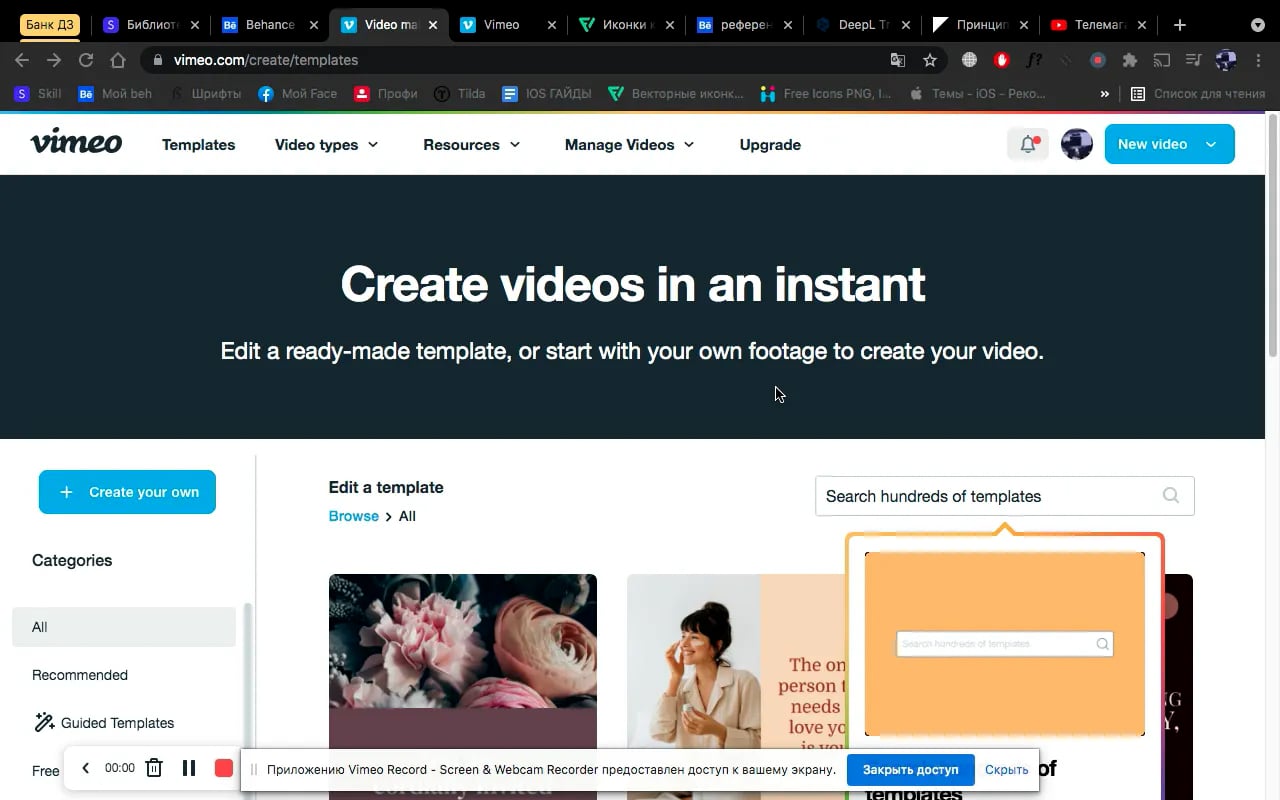Switch to the Vimeo tab
This screenshot has height=800, width=1280.
point(506,25)
